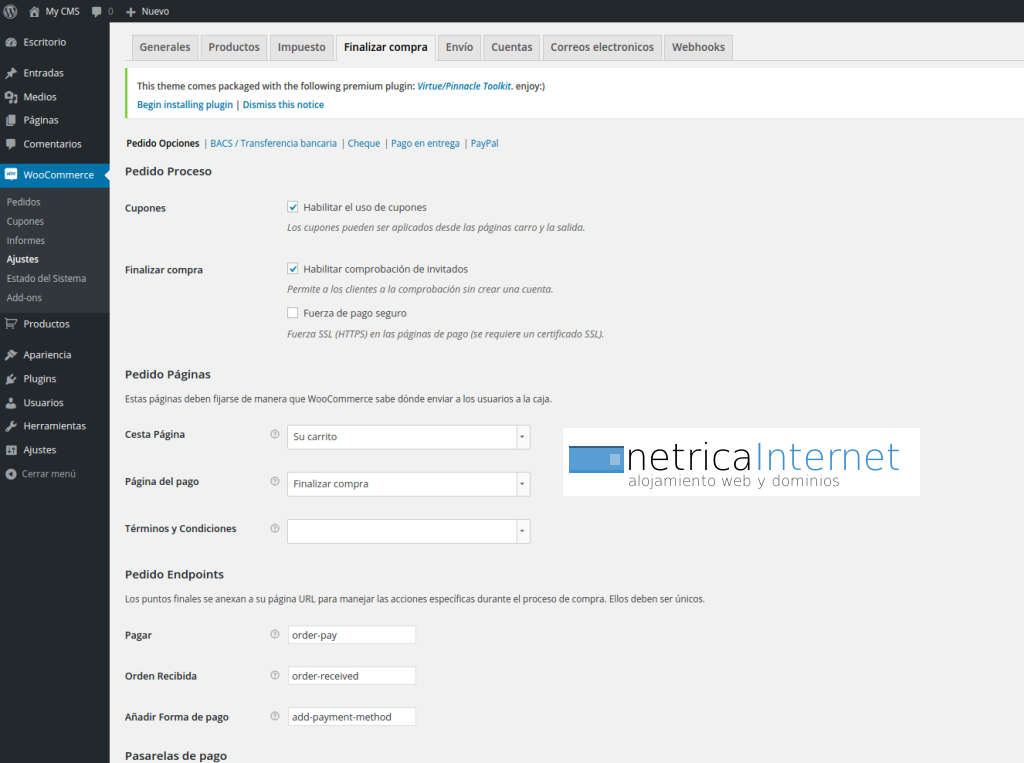Click the help icon next to Pagar
1024x763 pixels.
tap(275, 635)
